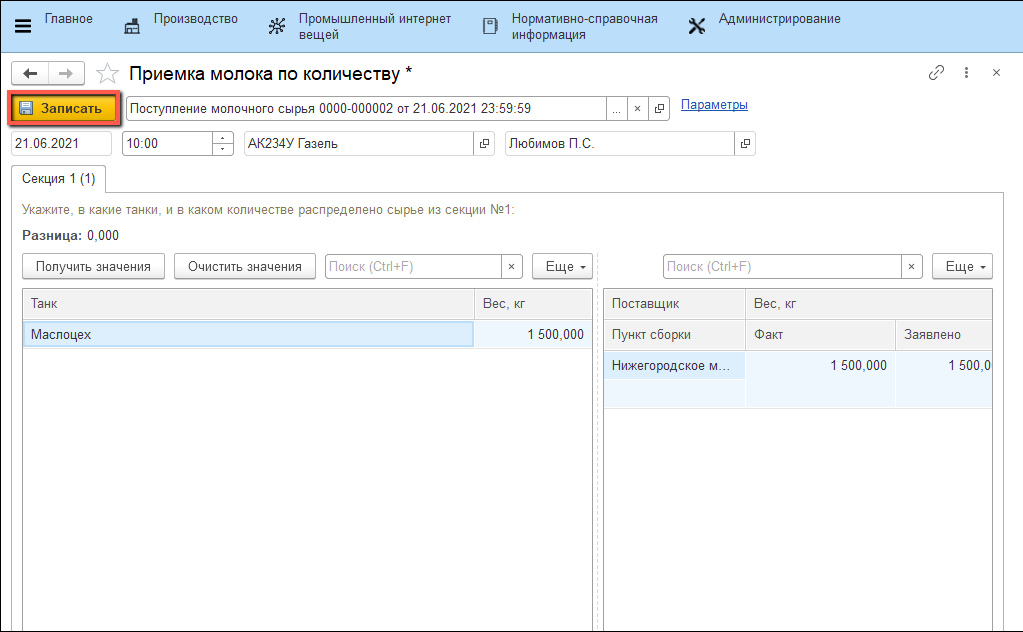Clear the receipt document field
Viewport: 1023px width, 632px height.
click(638, 109)
